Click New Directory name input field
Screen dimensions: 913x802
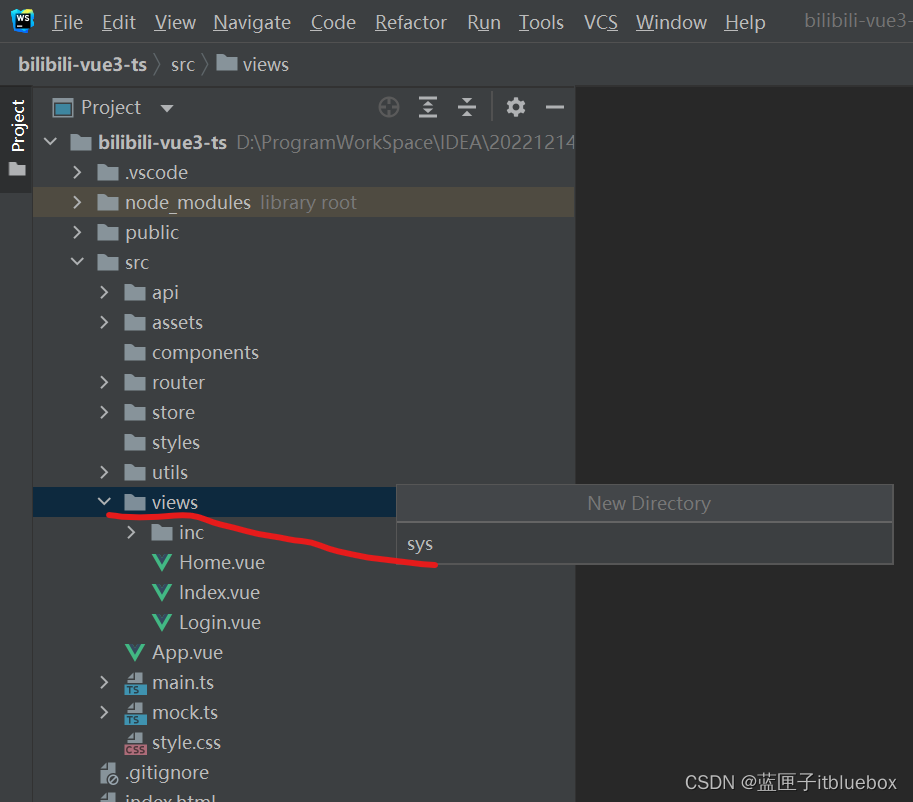[x=645, y=543]
